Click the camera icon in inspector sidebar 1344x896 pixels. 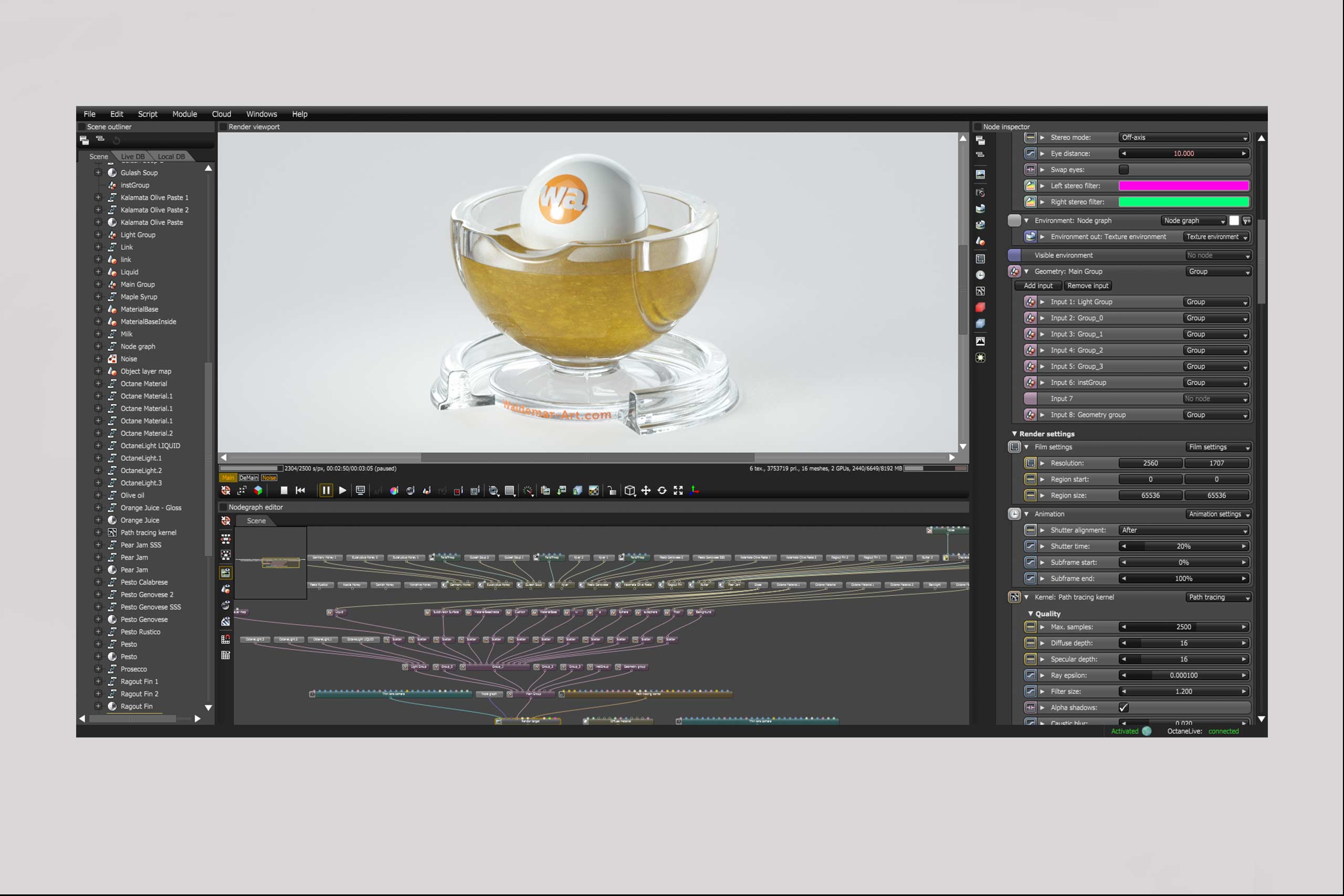(x=980, y=193)
